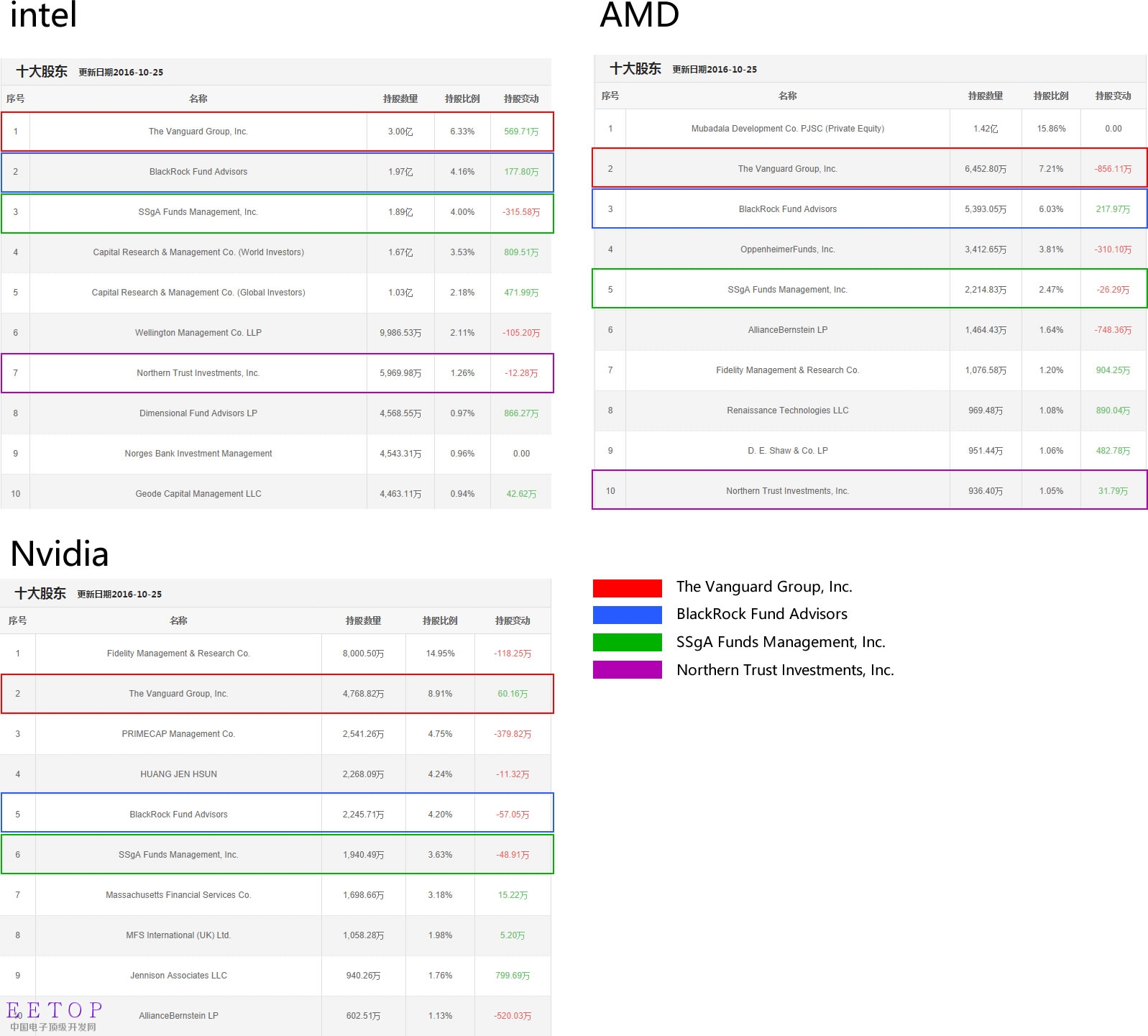Screen dimensions: 1148x1036
Task: Click AMD Northern Trust holding '936.40万'
Action: [x=986, y=491]
